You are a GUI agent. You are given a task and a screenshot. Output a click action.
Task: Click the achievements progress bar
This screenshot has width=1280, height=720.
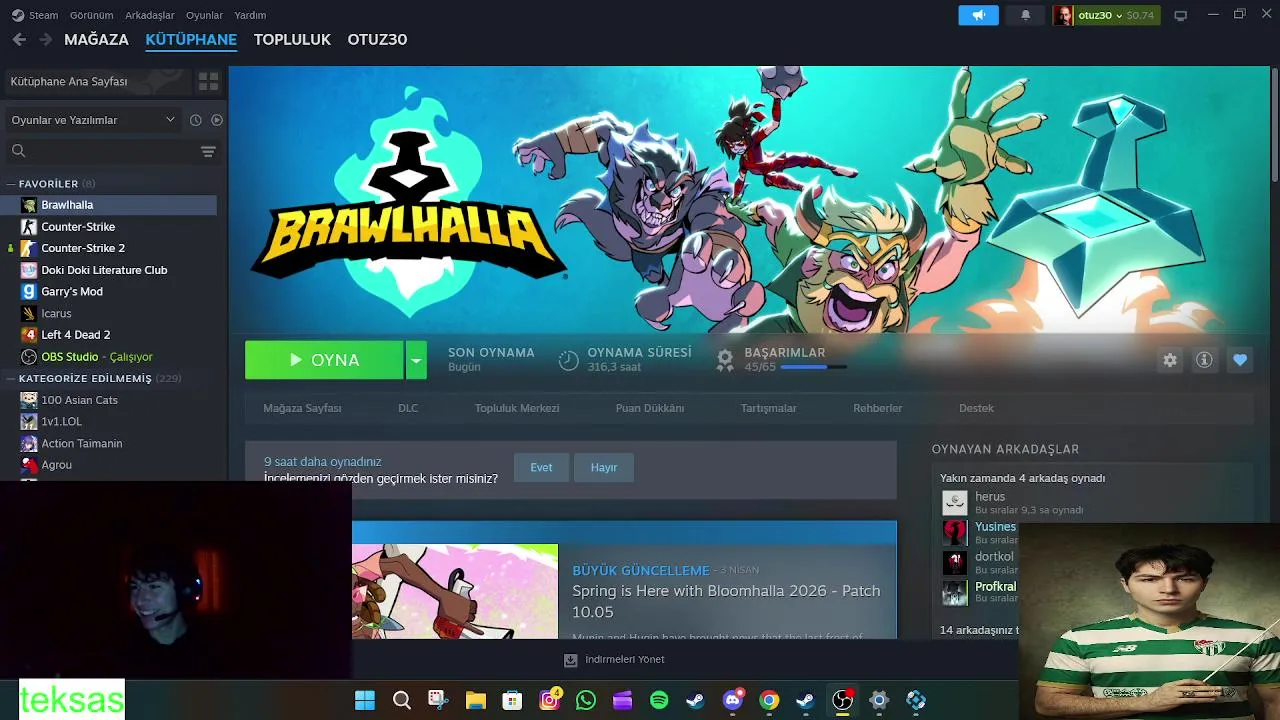click(x=813, y=367)
